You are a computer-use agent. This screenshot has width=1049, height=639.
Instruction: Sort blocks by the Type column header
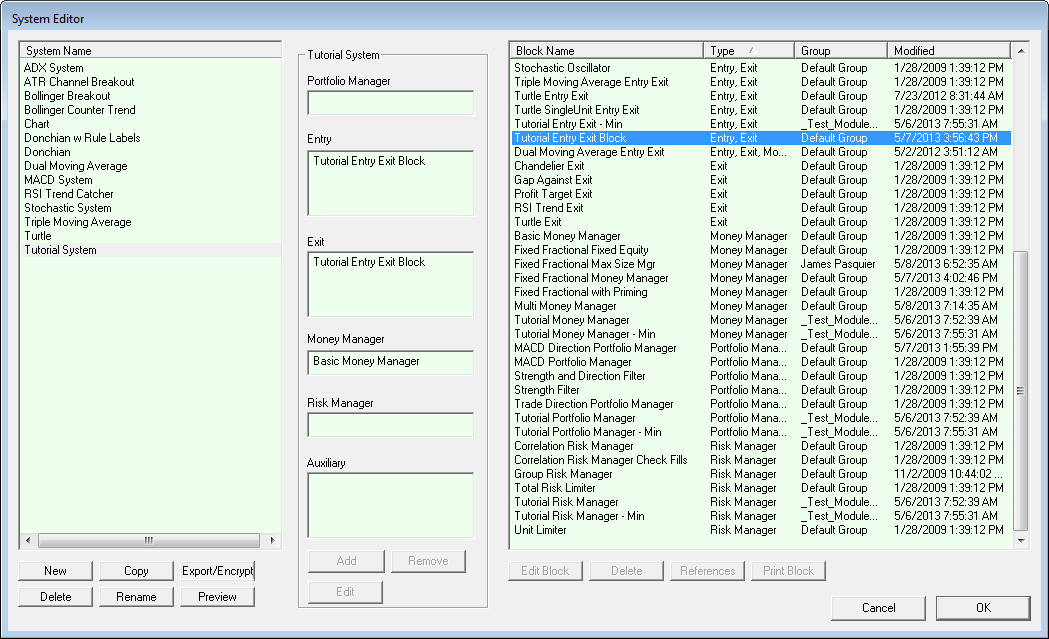tap(748, 51)
